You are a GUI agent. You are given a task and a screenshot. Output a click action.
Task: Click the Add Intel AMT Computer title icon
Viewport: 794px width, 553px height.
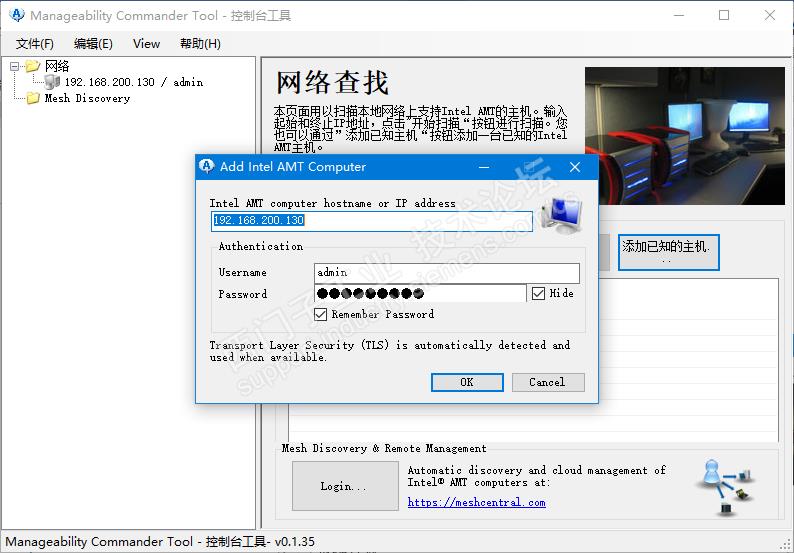[x=207, y=166]
